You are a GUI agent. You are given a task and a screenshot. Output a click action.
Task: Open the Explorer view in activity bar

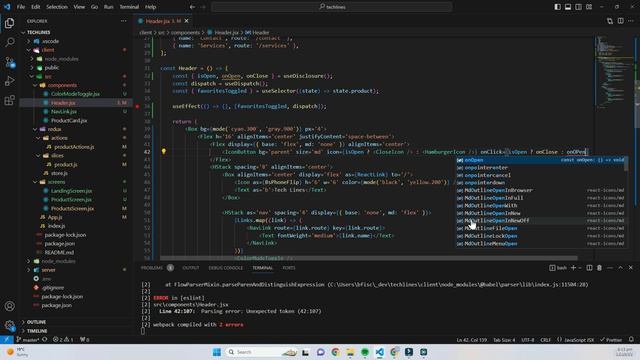[9, 23]
